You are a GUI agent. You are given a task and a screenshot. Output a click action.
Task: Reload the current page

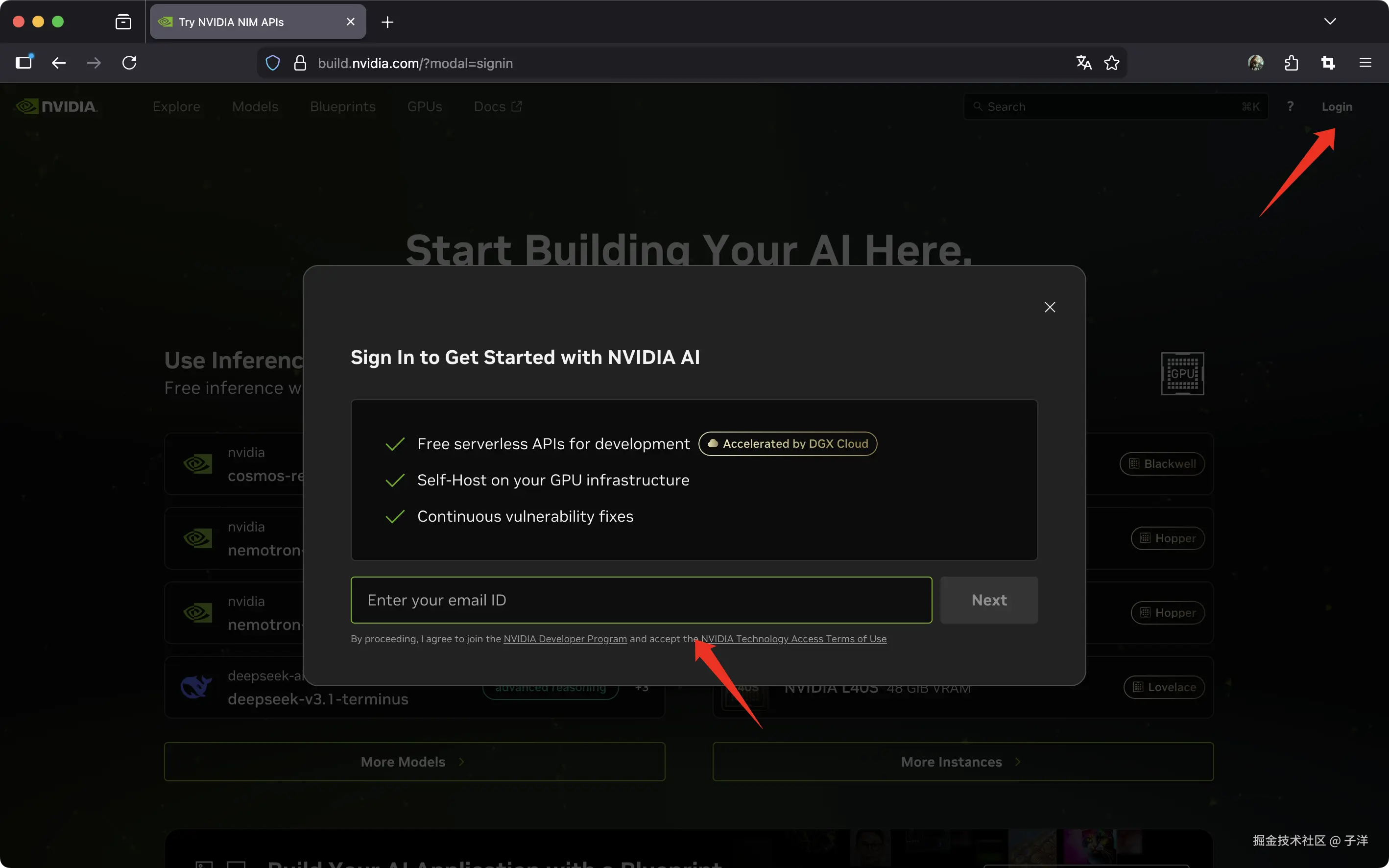click(129, 63)
